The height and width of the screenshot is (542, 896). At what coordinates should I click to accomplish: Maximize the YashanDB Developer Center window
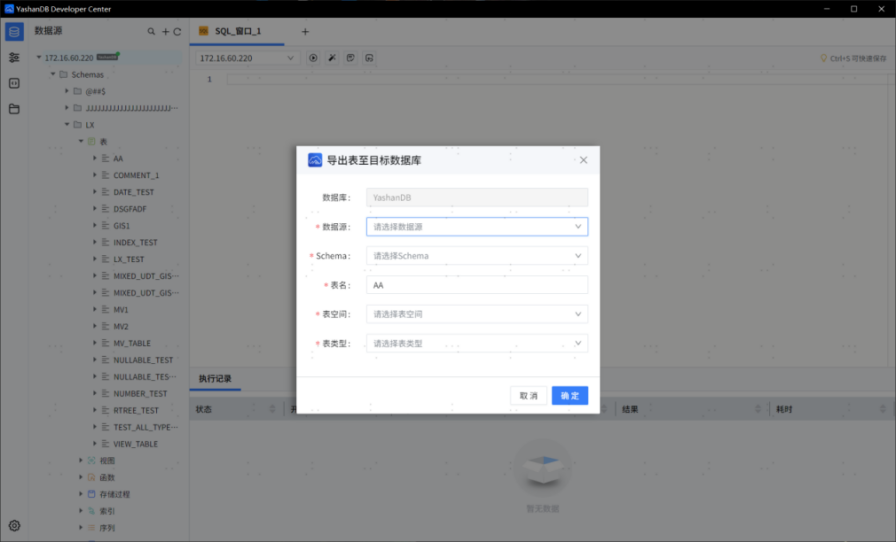854,9
